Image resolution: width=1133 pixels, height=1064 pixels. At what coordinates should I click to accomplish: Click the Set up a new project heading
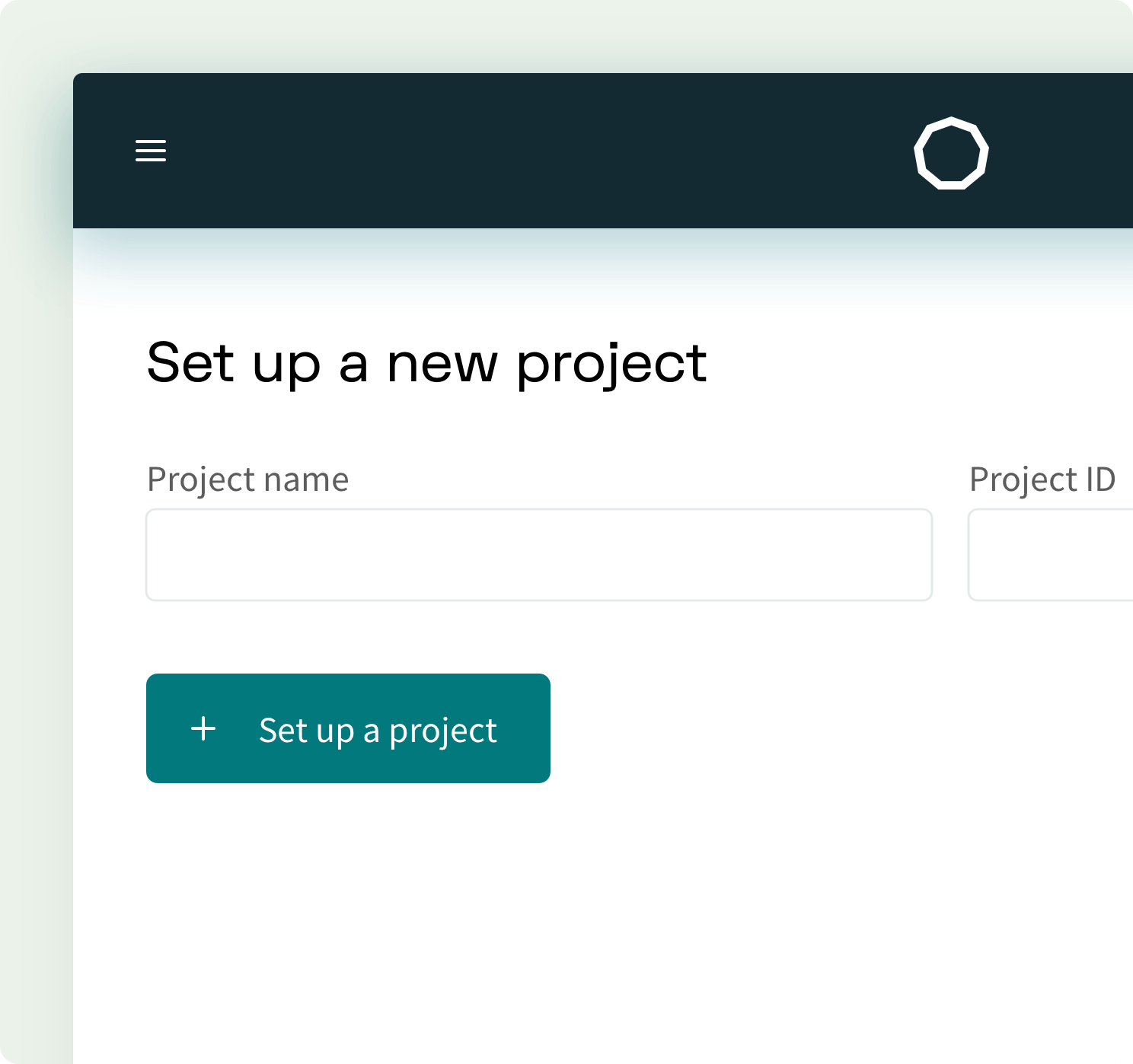426,363
